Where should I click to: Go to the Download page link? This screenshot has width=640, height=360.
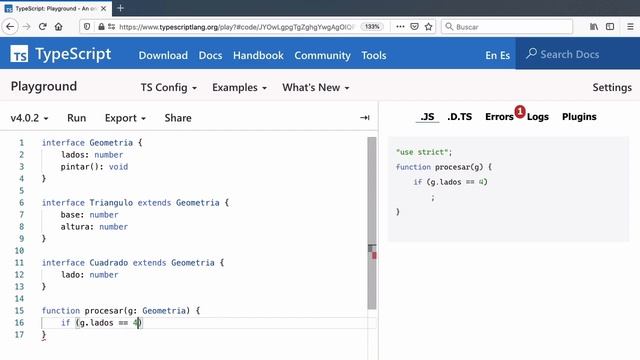pyautogui.click(x=163, y=55)
